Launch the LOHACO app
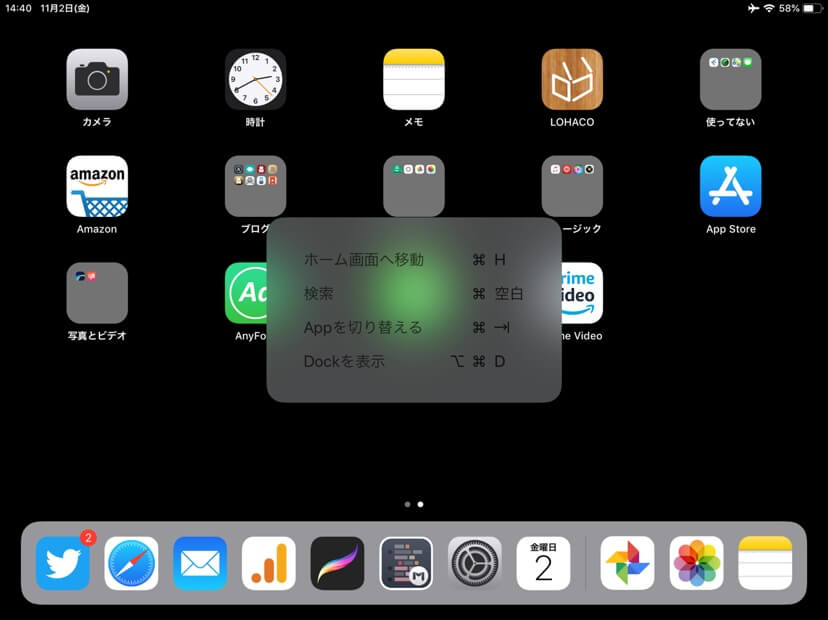 [572, 79]
